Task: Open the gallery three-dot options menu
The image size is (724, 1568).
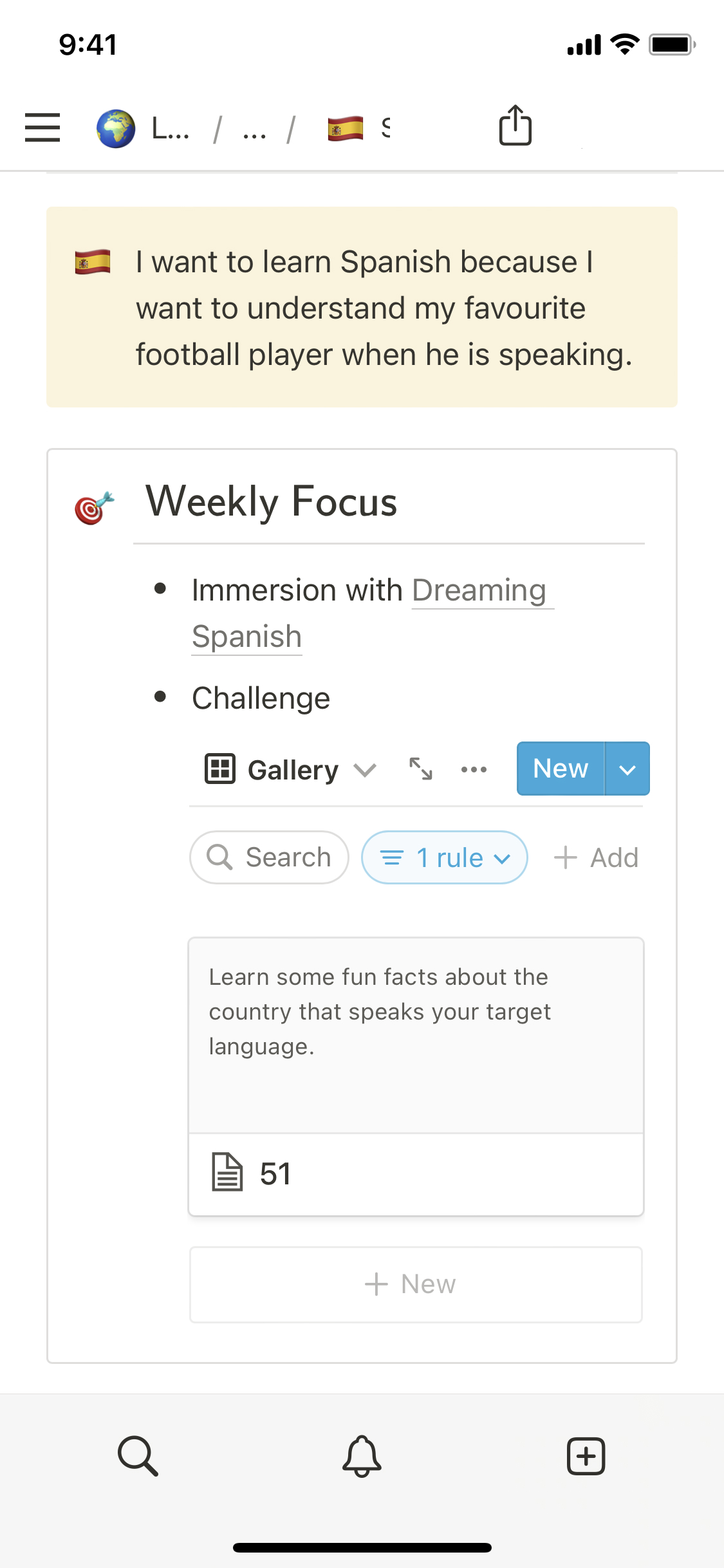Action: coord(474,769)
